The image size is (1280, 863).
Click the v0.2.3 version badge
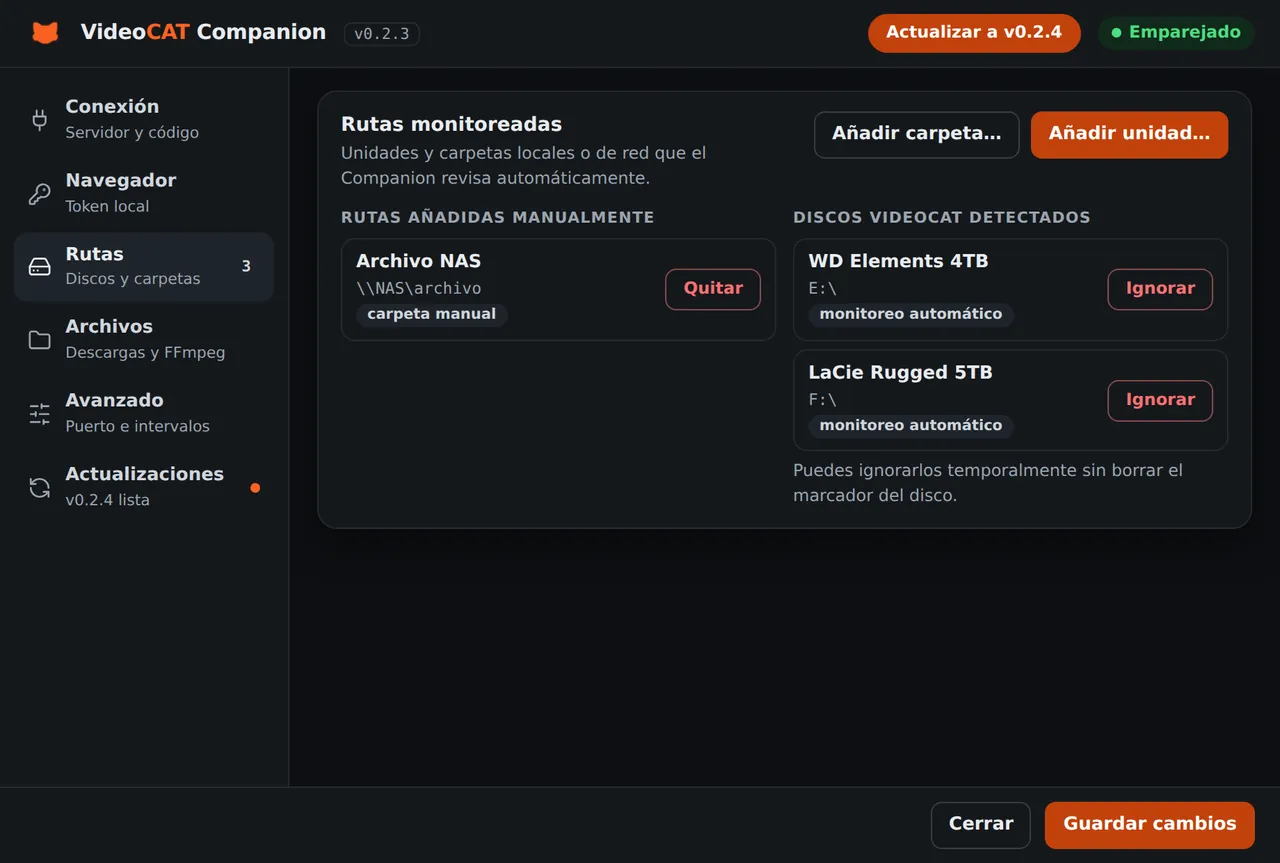382,34
